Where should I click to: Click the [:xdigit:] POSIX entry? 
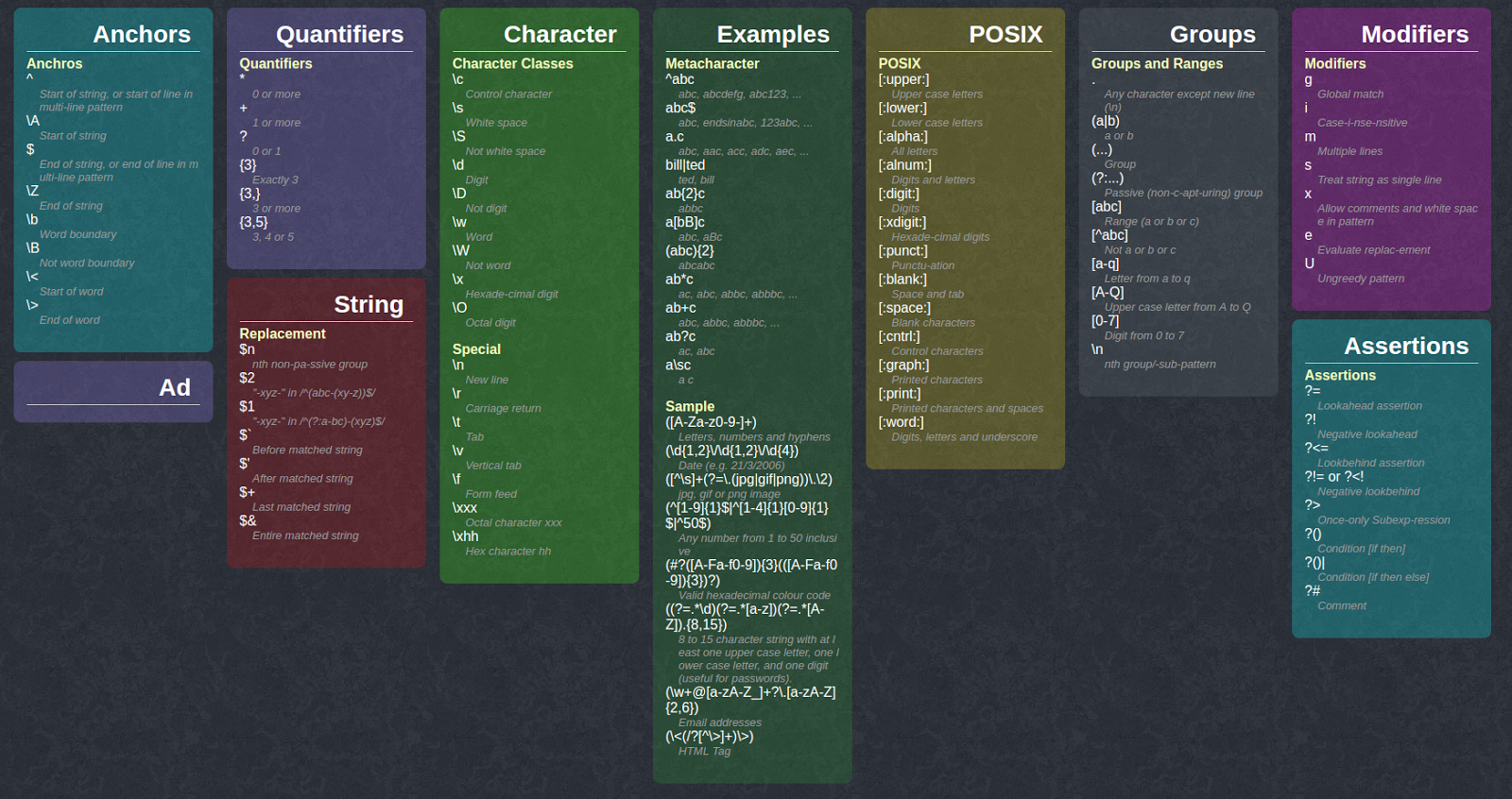(902, 223)
